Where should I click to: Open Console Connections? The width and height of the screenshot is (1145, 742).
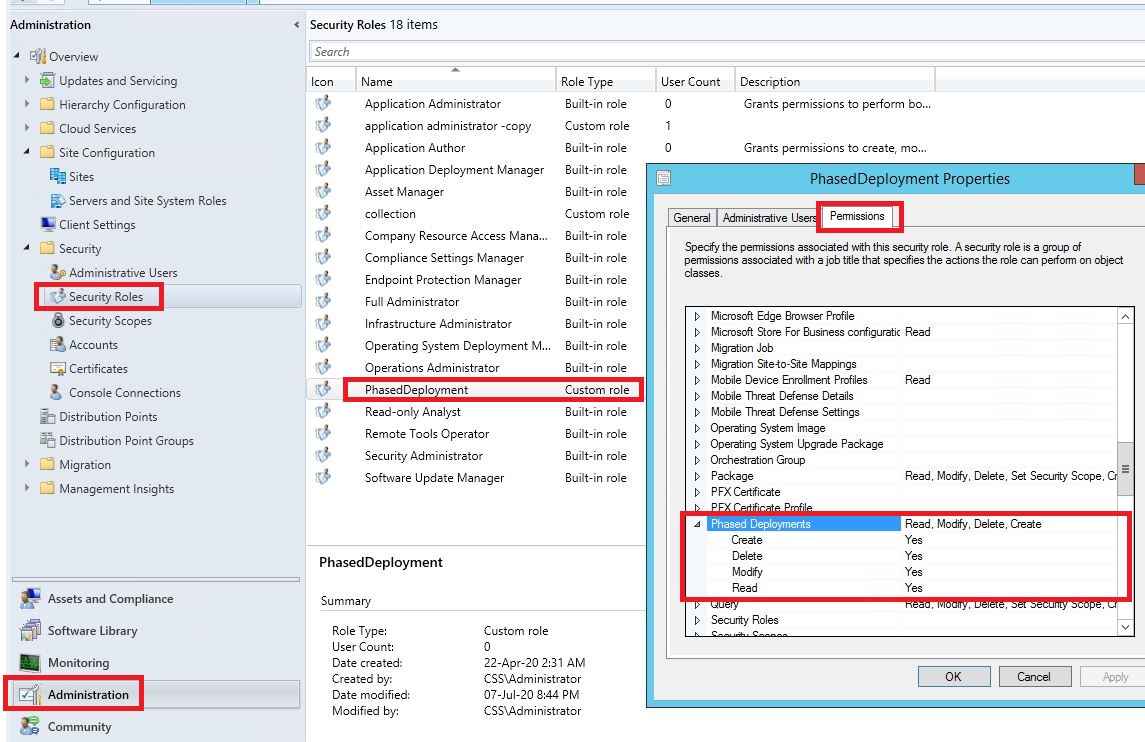click(125, 392)
